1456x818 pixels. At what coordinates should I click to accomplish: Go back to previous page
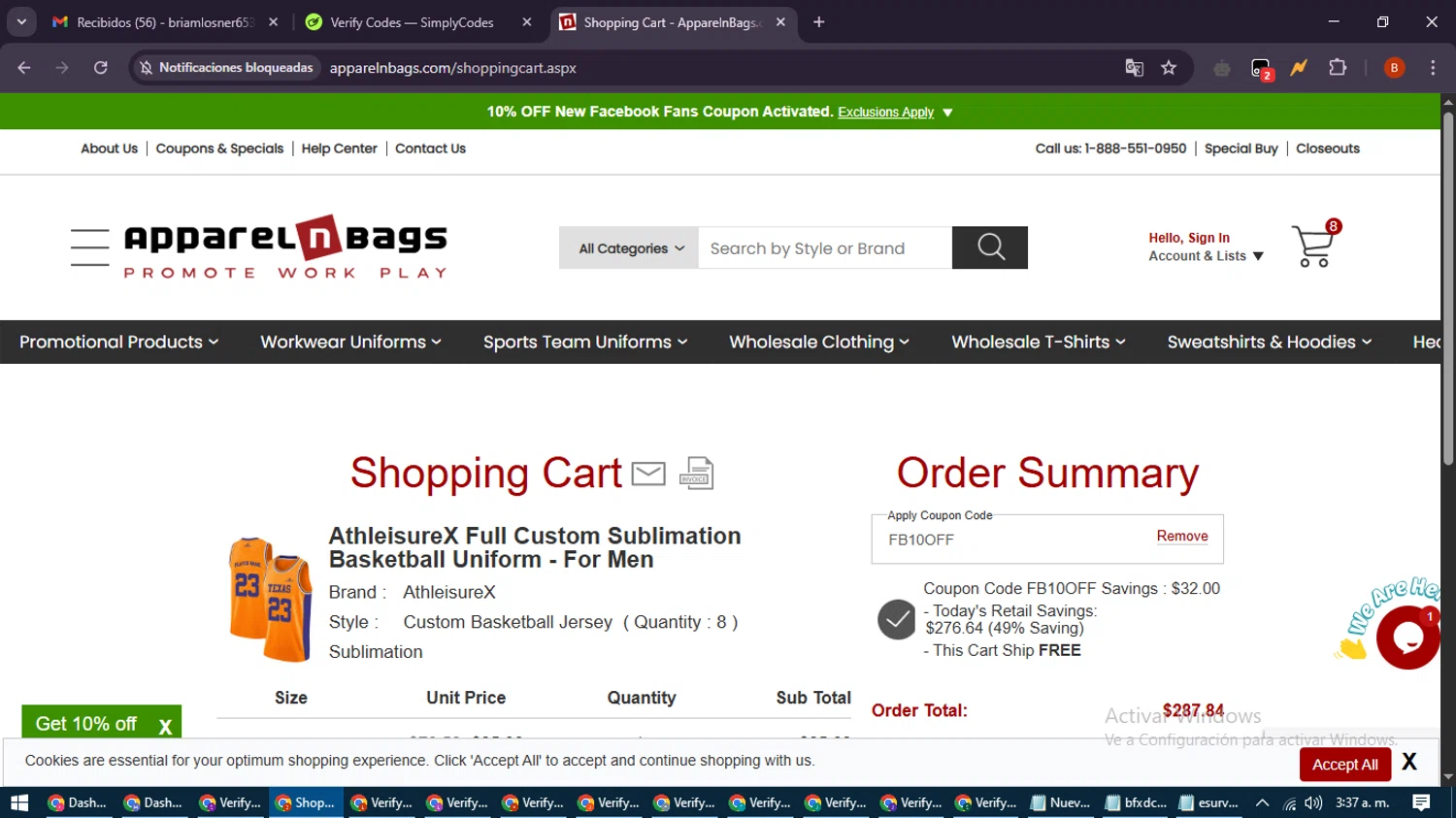[24, 68]
